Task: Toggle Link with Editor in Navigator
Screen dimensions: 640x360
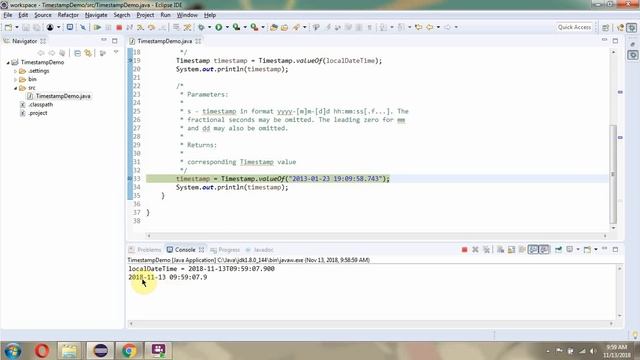Action: 88,53
